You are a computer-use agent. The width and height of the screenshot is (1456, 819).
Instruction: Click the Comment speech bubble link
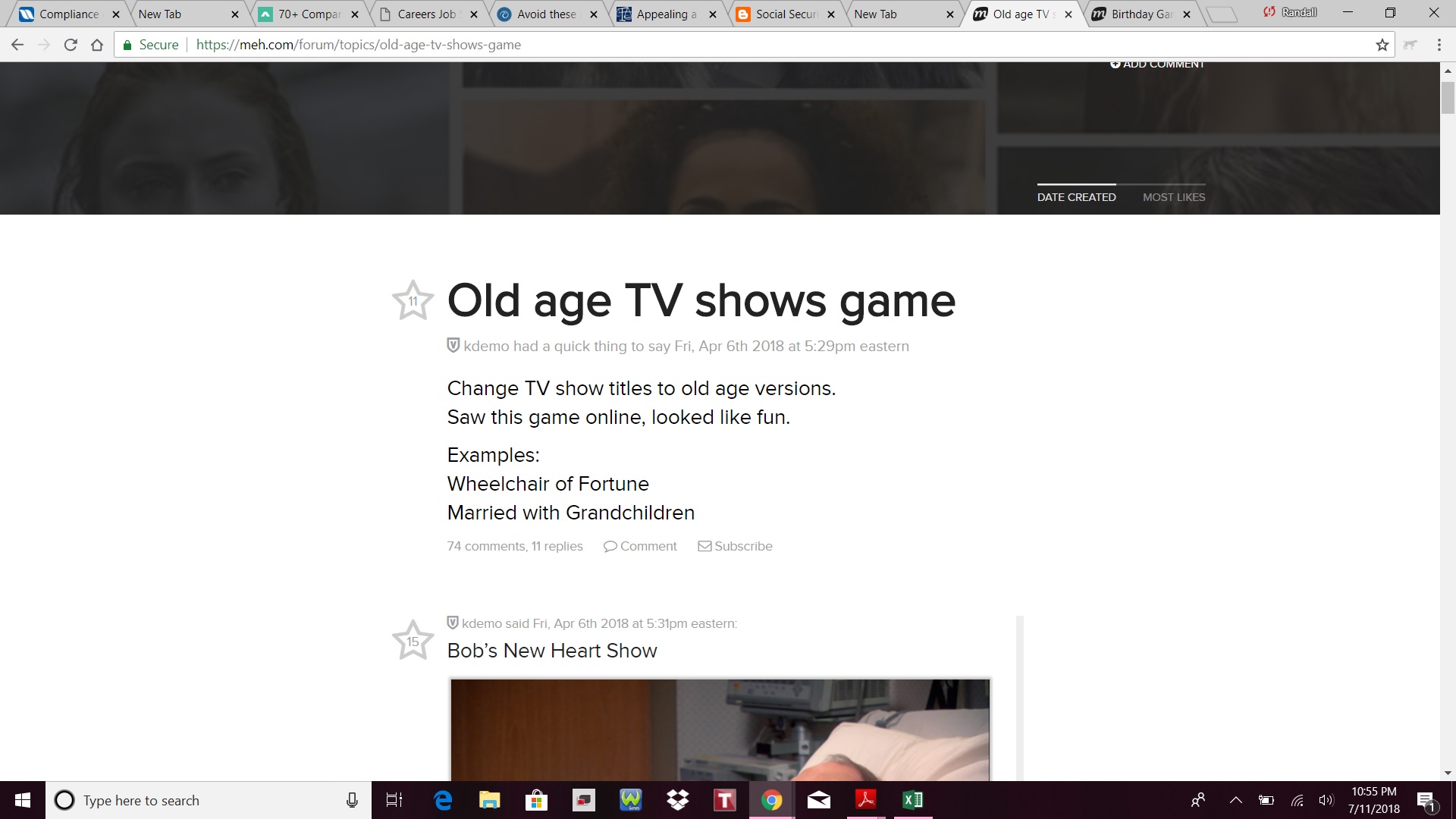[640, 546]
